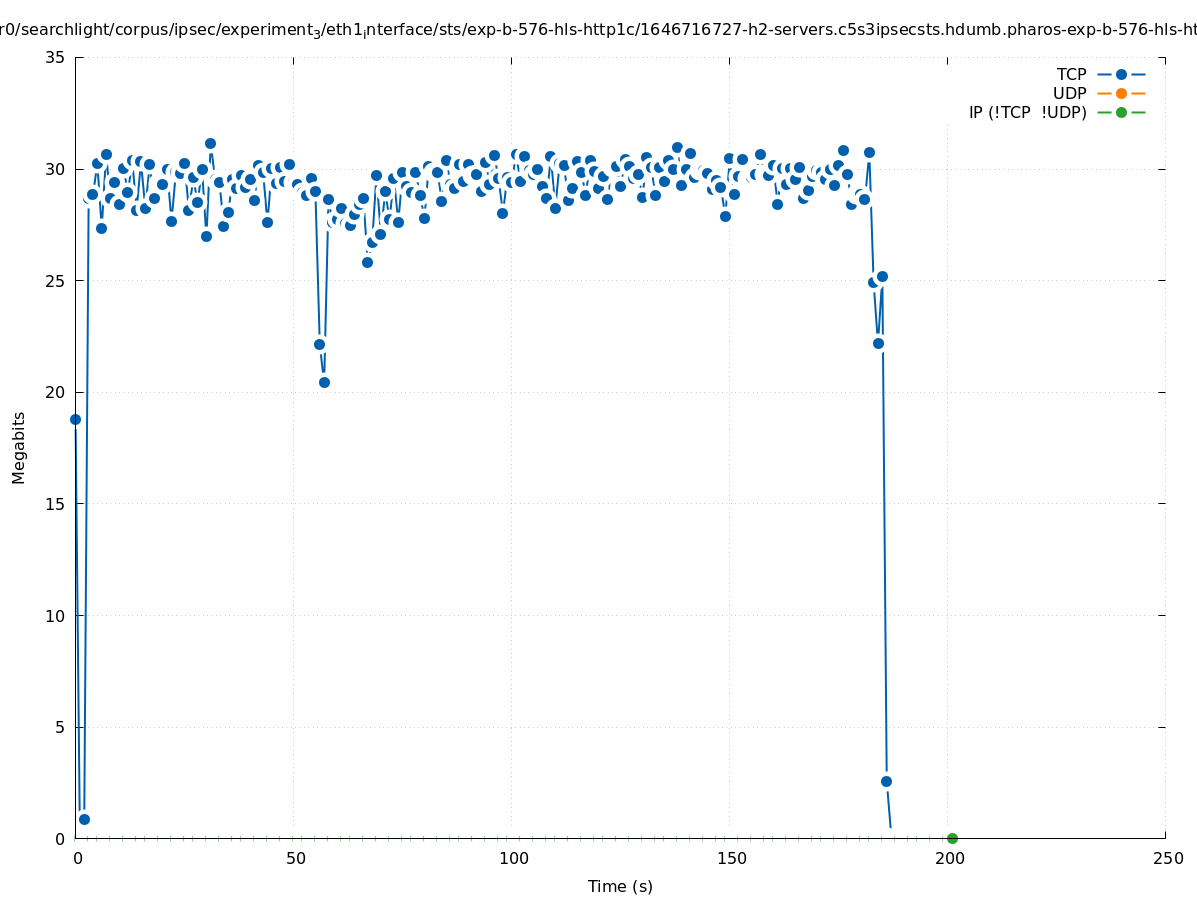1197x900 pixels.
Task: Select the UDP legend label
Action: coord(1069,93)
